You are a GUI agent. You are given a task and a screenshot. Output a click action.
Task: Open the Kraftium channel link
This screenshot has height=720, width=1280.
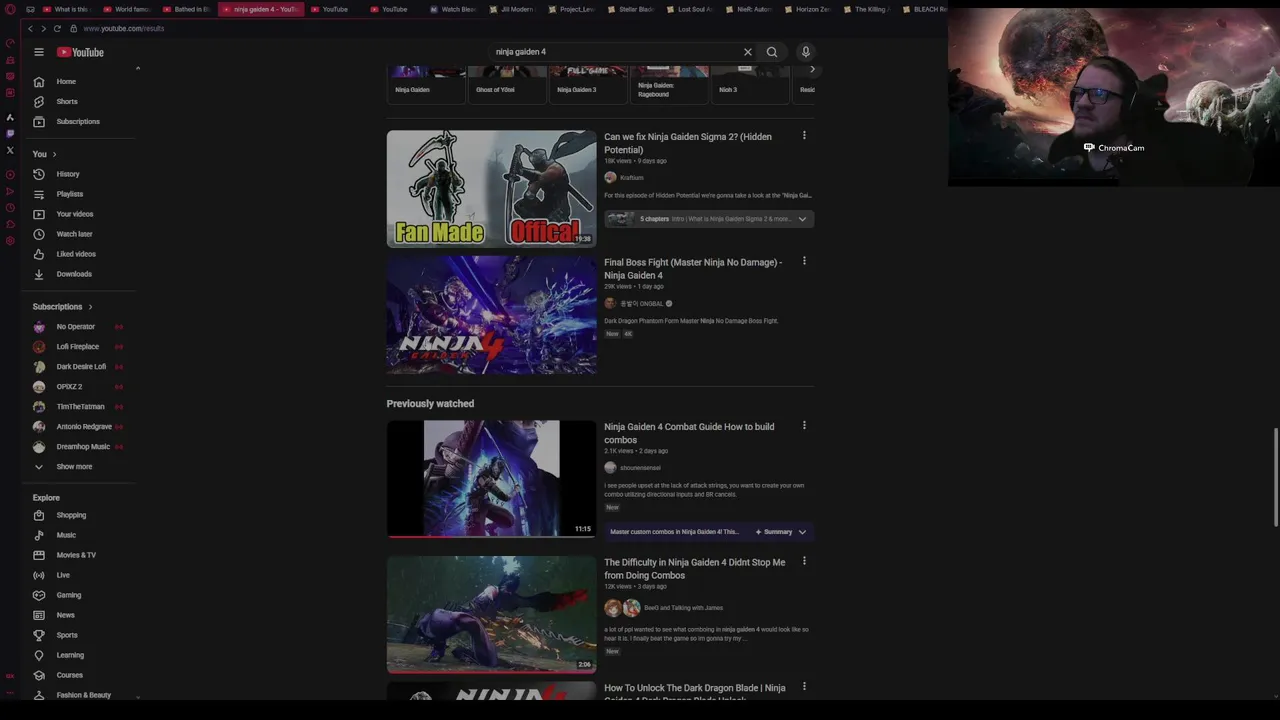pyautogui.click(x=631, y=178)
